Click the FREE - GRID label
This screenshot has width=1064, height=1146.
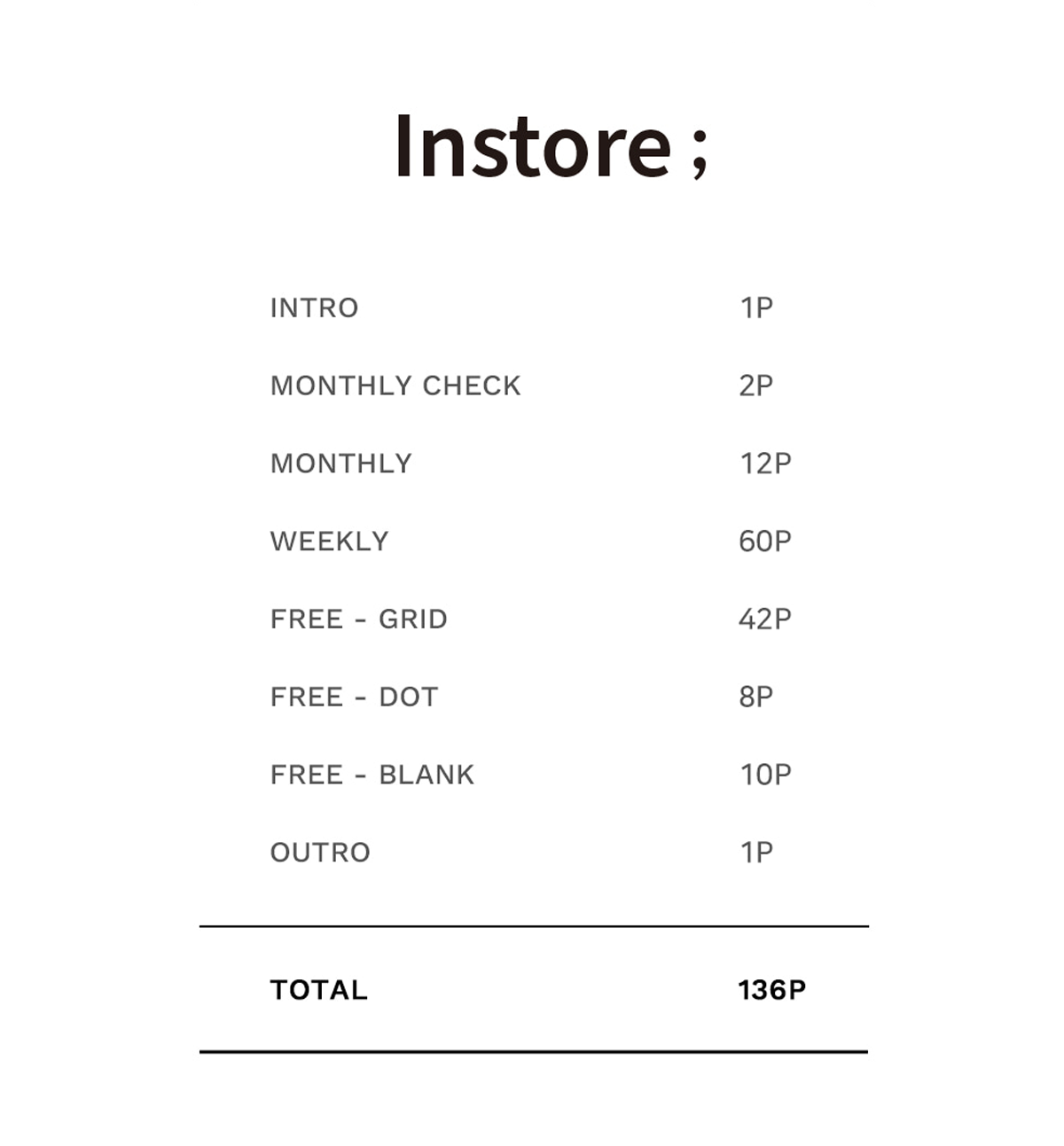[x=358, y=620]
